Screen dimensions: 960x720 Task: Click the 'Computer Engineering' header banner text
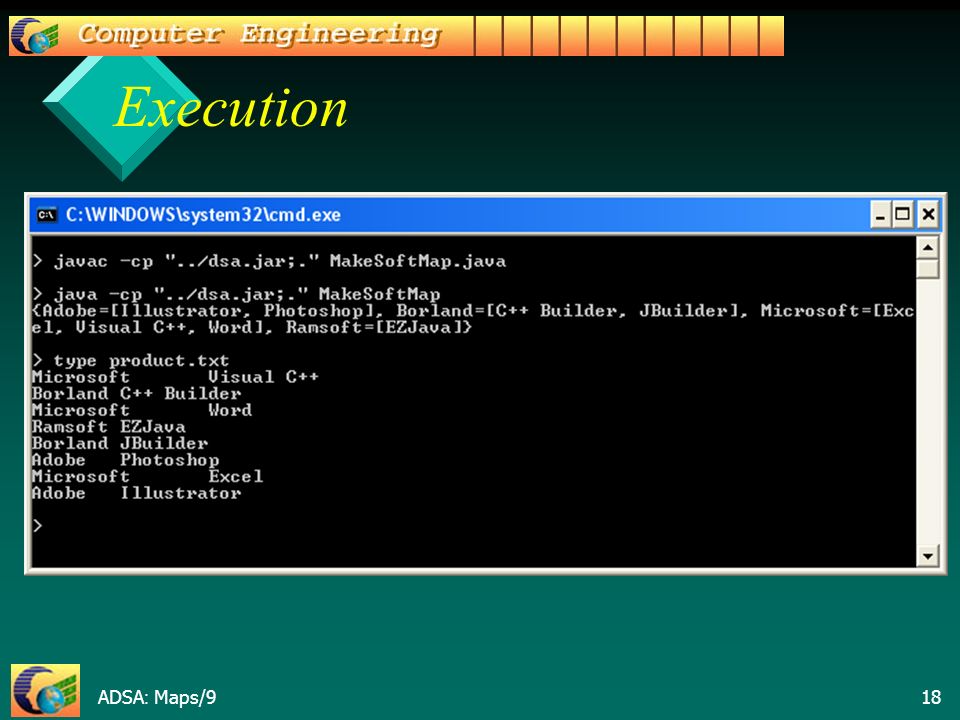[259, 34]
